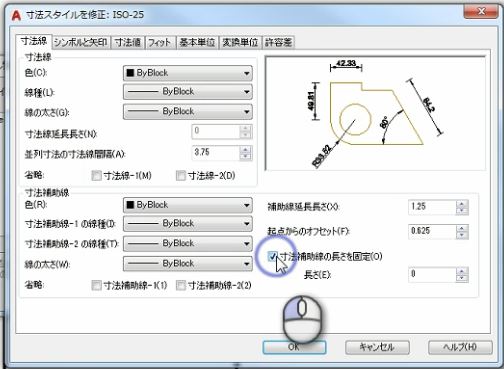Open help with ヘルプ(H) button
Screen dimensions: 504x369
460,347
